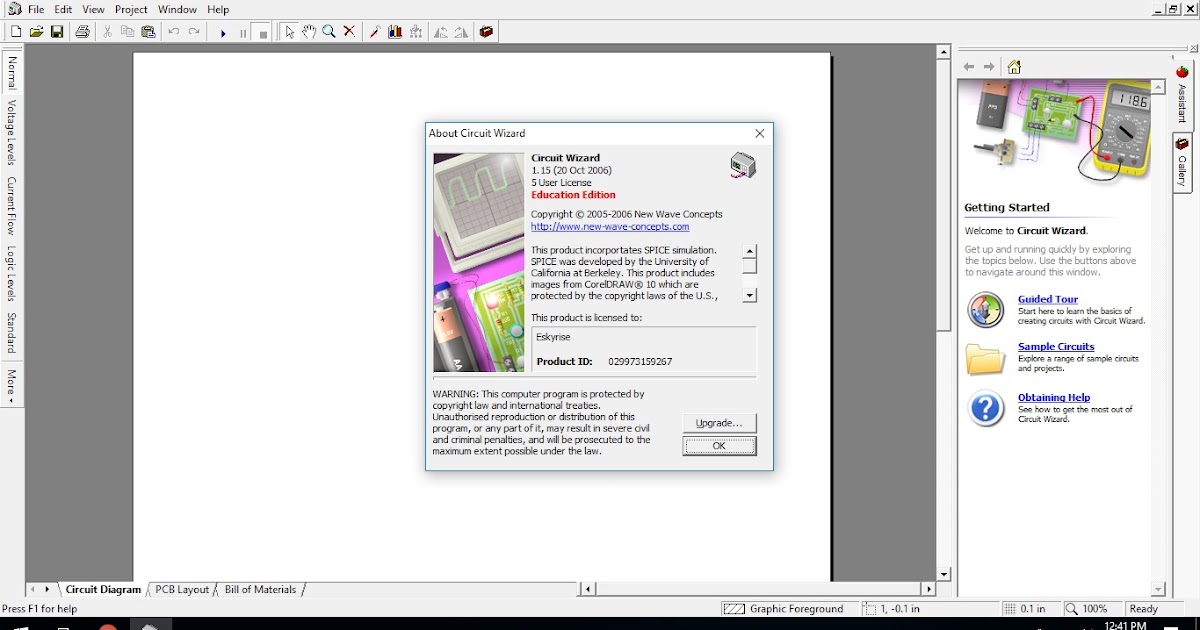The width and height of the screenshot is (1200, 630).
Task: Close the About Circuit Wizard dialog
Action: pyautogui.click(x=760, y=133)
